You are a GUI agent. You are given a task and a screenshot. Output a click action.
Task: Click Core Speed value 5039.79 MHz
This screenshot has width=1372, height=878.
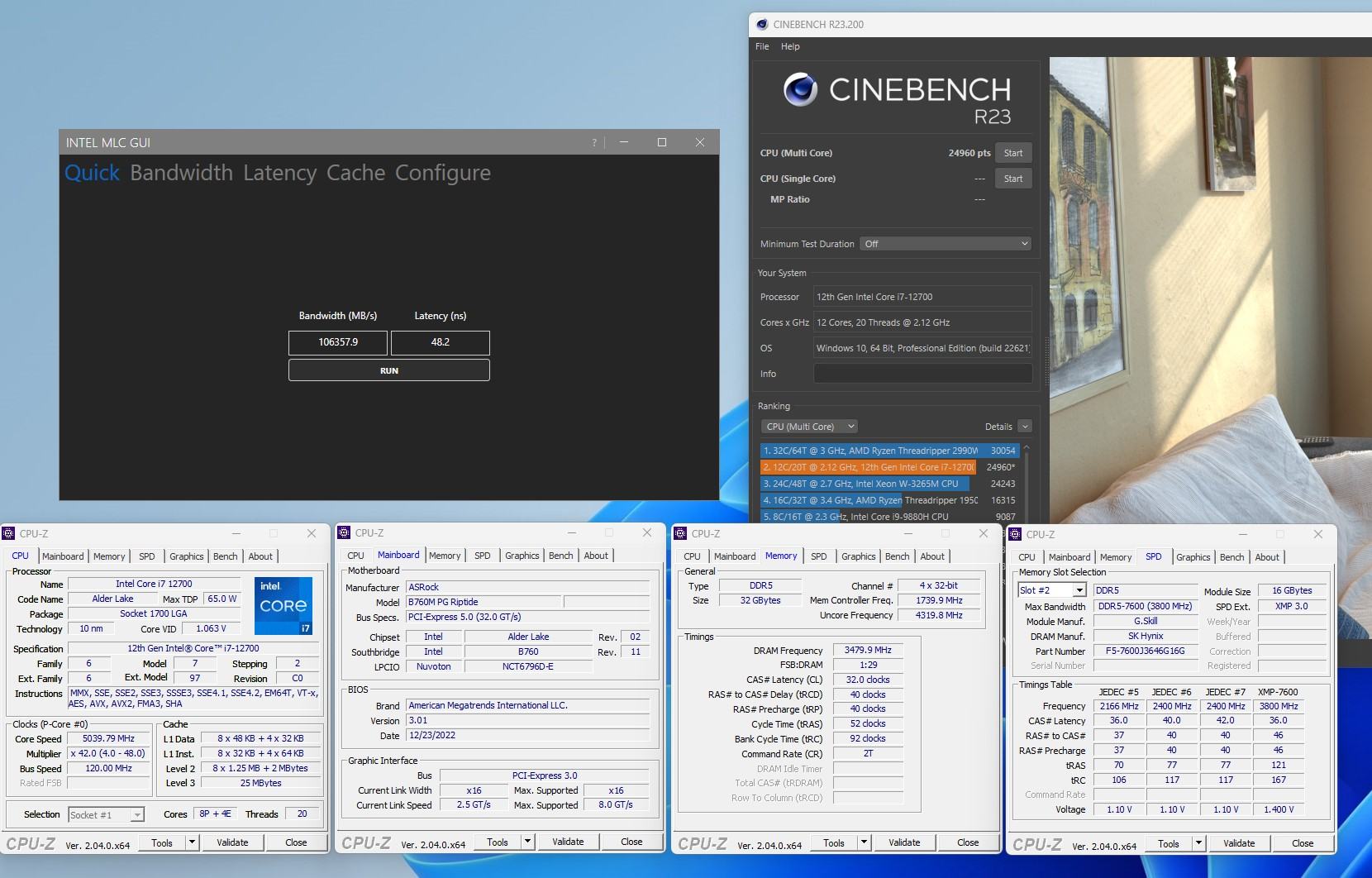108,739
